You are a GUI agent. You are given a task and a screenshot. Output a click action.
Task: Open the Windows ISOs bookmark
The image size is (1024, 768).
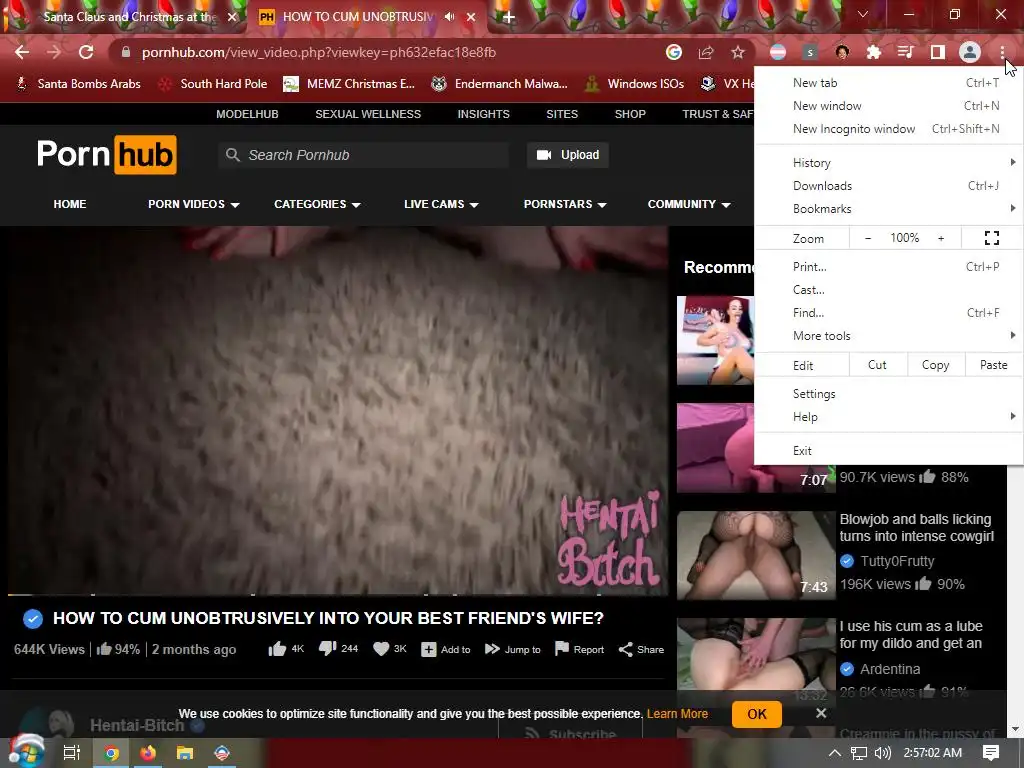[x=634, y=84]
